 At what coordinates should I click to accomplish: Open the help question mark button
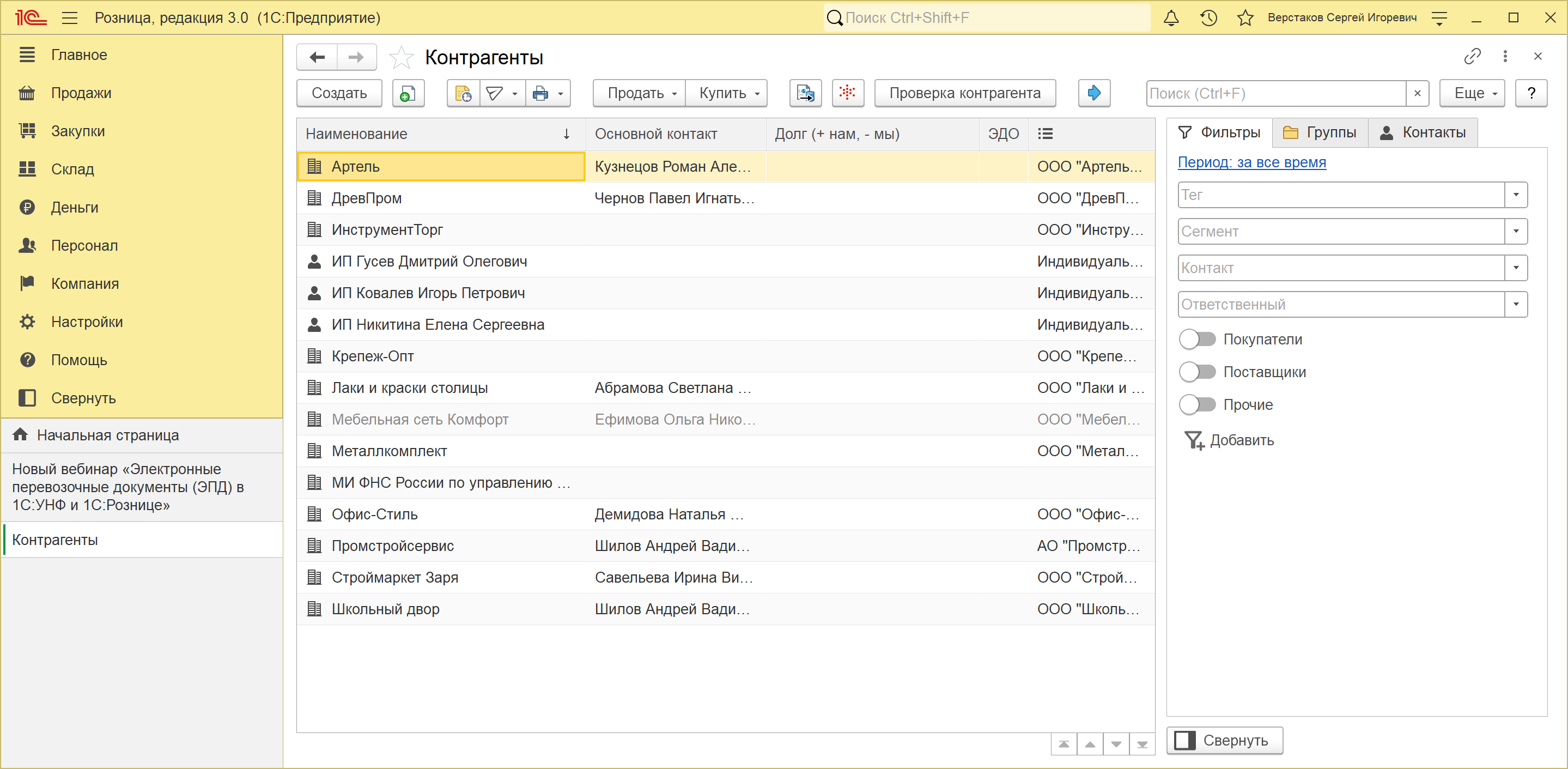1531,93
